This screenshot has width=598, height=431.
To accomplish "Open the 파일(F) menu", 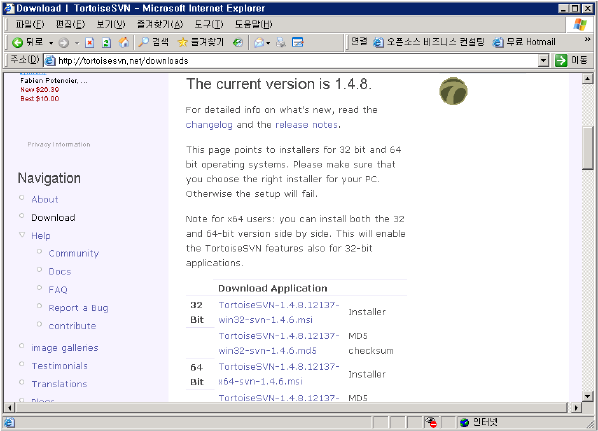I will tap(30, 24).
